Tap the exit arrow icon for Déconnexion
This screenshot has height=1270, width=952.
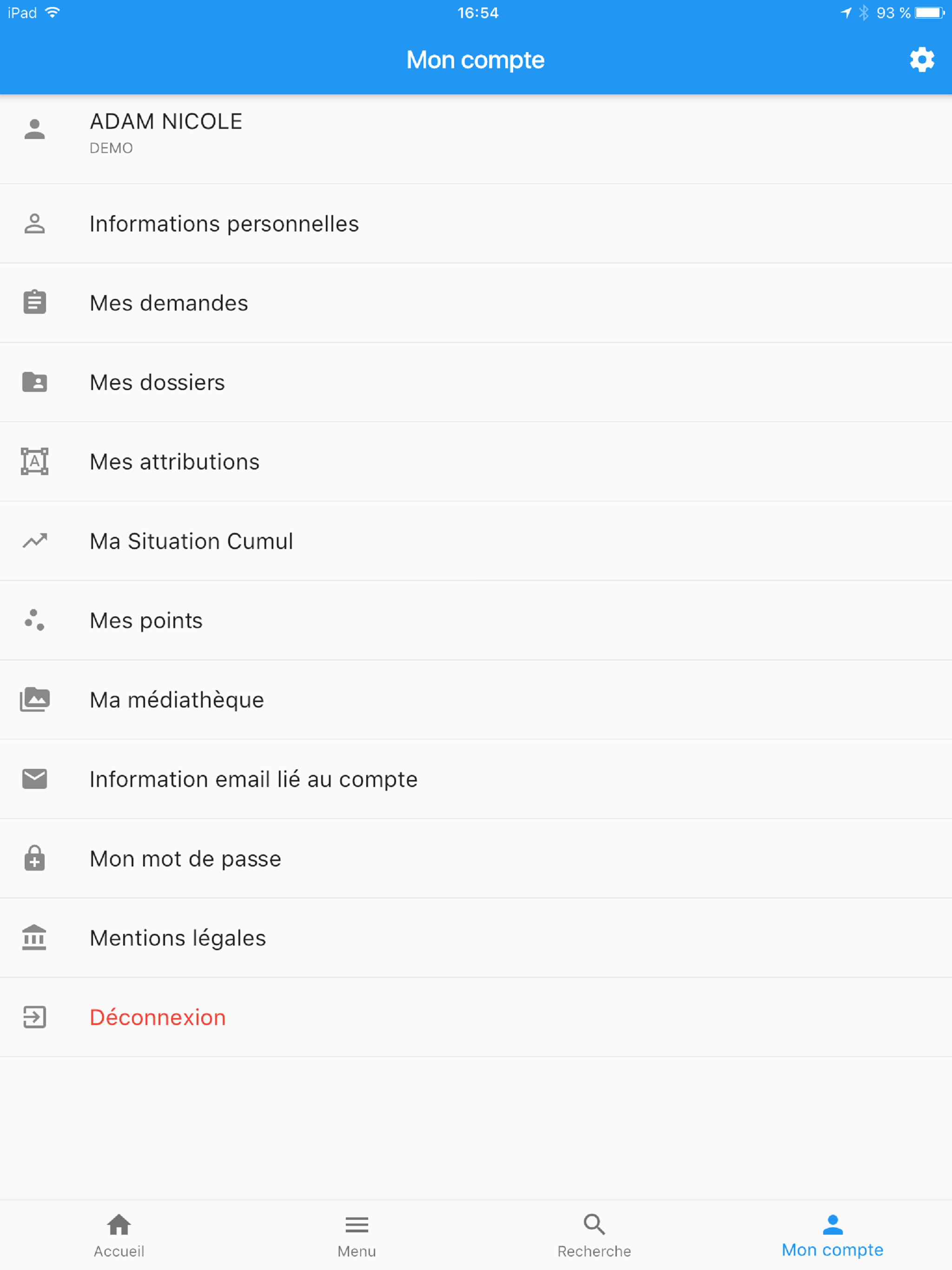pyautogui.click(x=34, y=1017)
